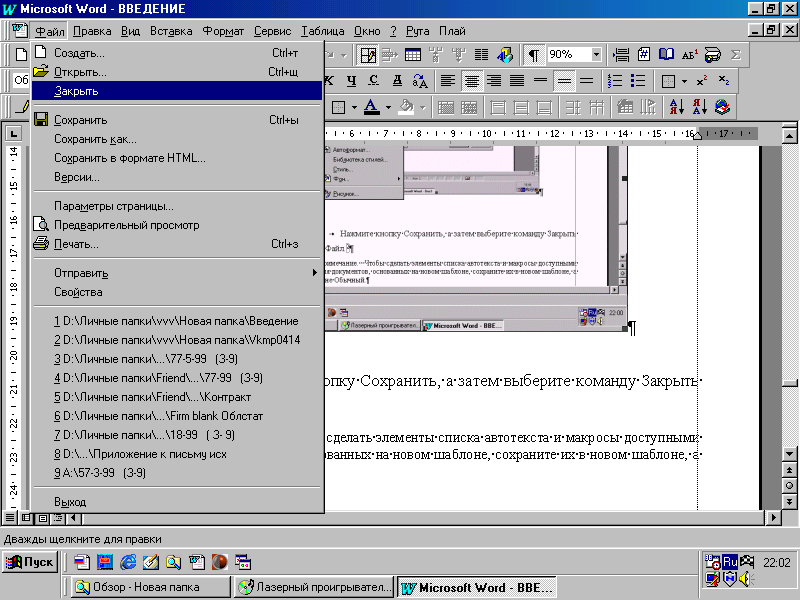The image size is (800, 600).
Task: Switch to Лазерный проигрыватель taskbar button
Action: (314, 587)
